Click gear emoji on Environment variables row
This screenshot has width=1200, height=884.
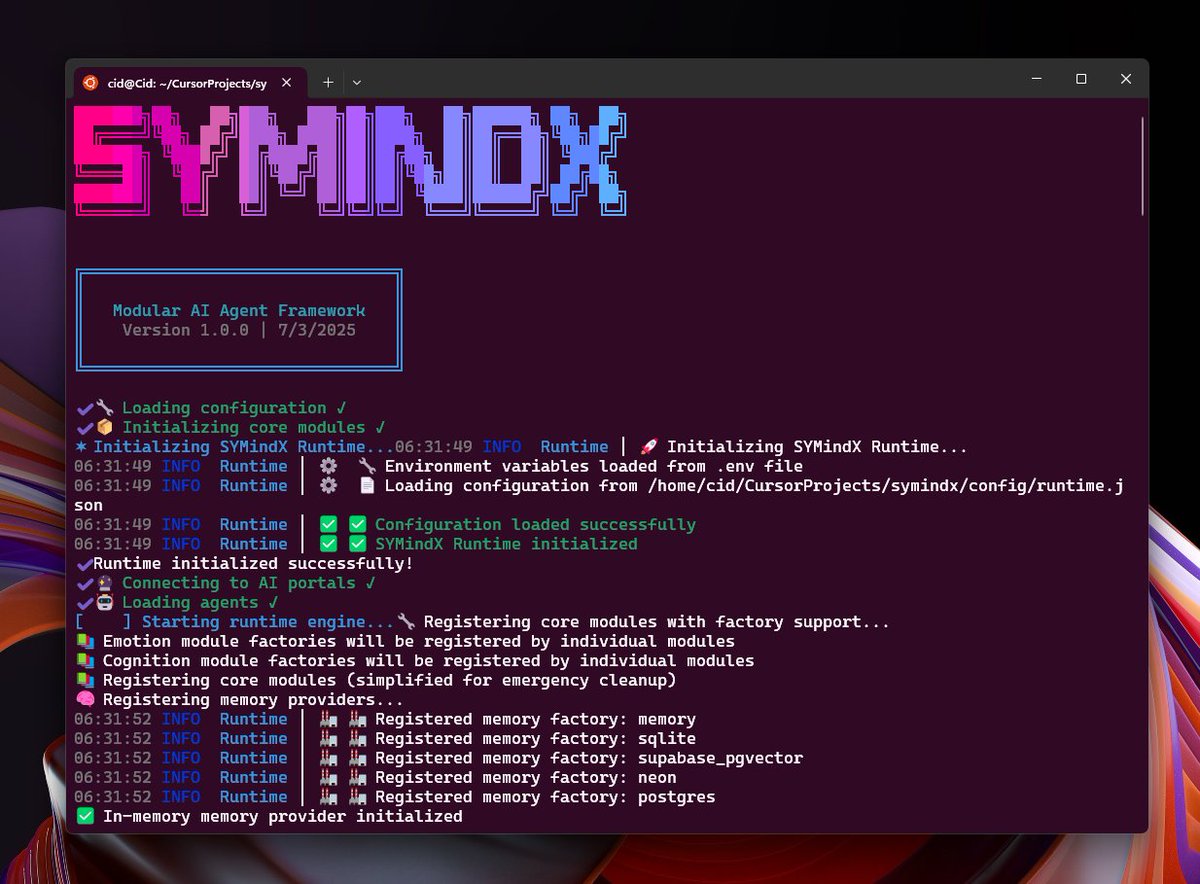pyautogui.click(x=328, y=466)
